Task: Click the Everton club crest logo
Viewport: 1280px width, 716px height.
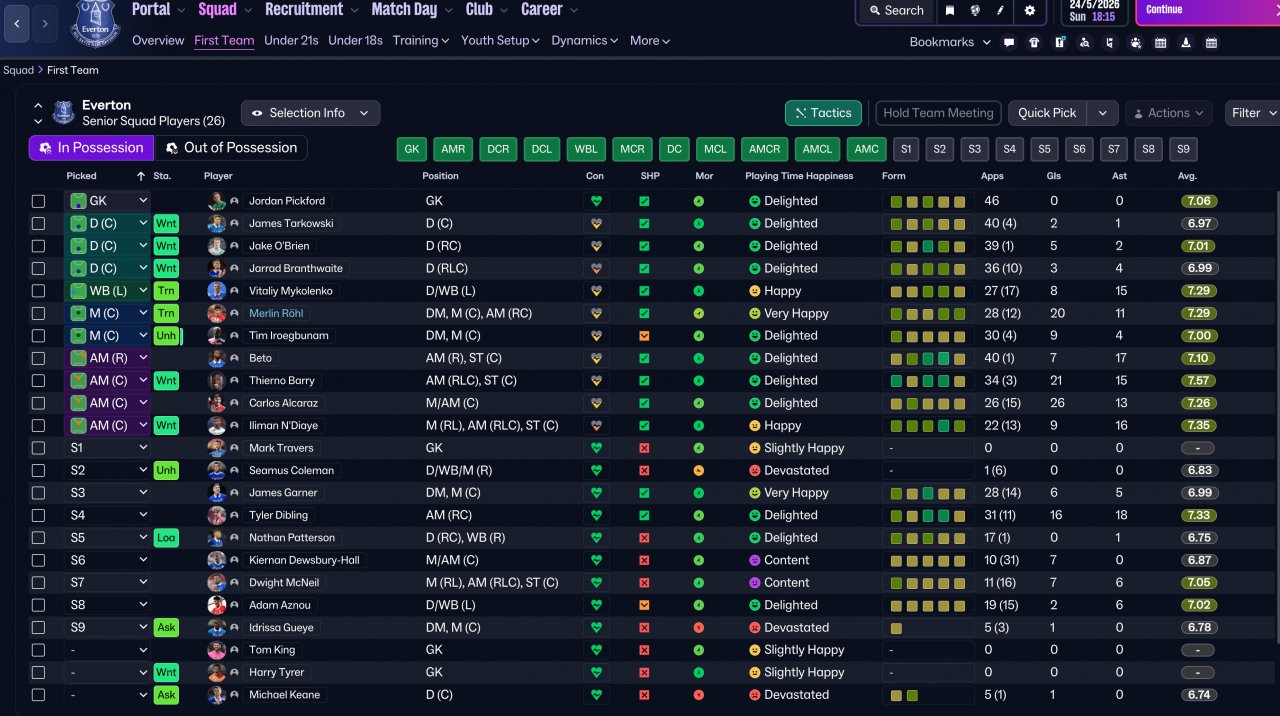Action: (x=95, y=24)
